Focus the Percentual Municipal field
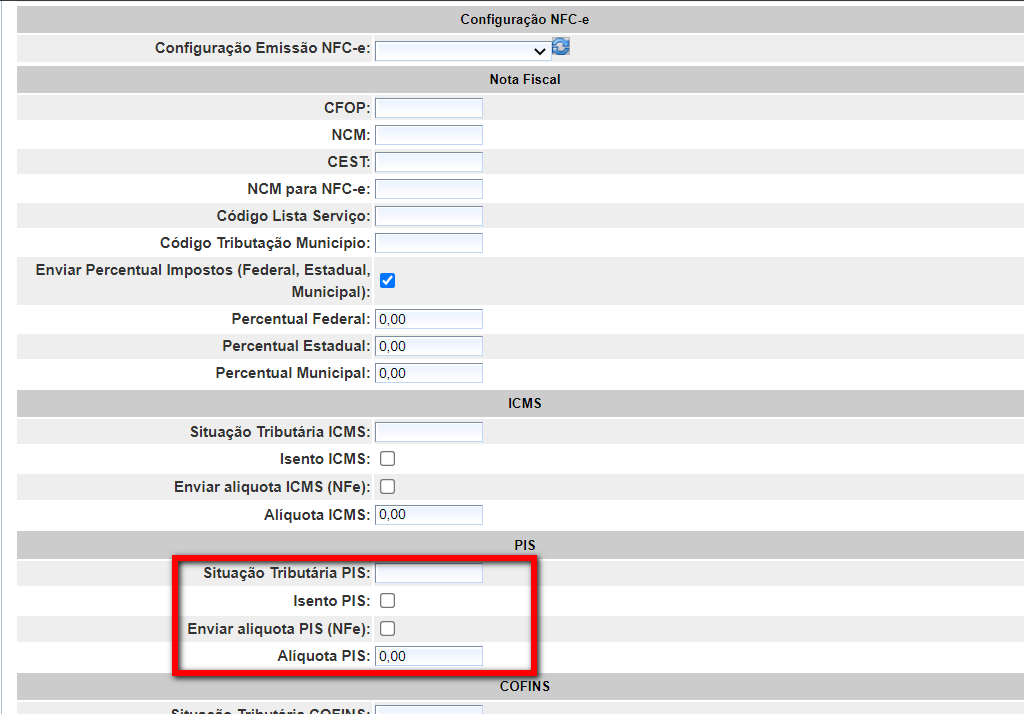This screenshot has width=1024, height=714. [428, 373]
